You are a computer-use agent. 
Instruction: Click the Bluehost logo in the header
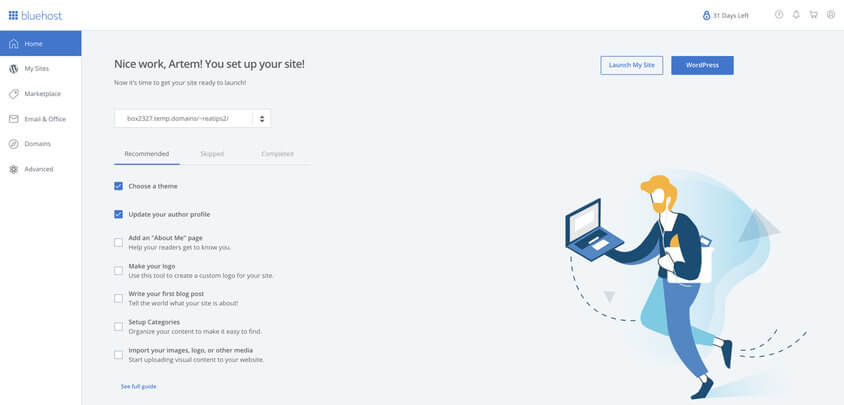35,15
